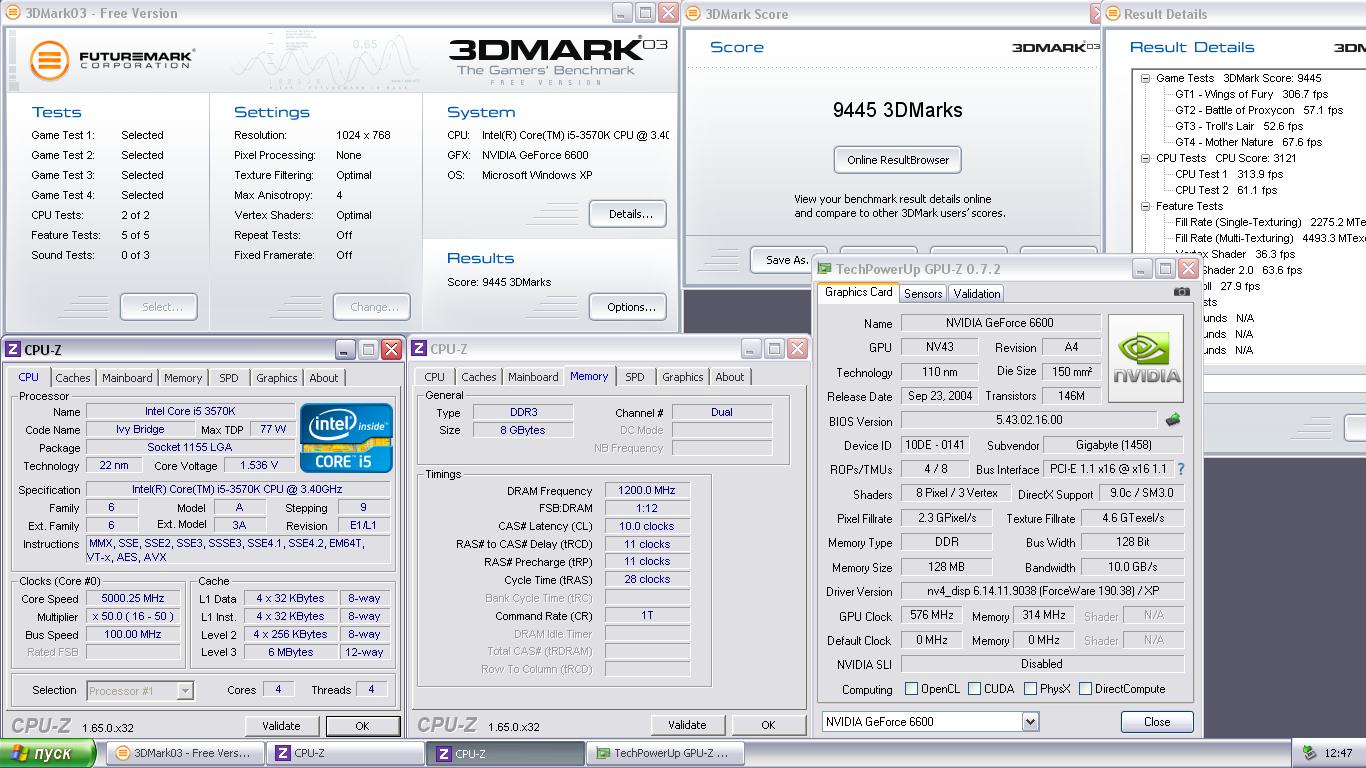This screenshot has width=1366, height=768.
Task: Click the 3DMark Score window title icon
Action: tap(694, 14)
